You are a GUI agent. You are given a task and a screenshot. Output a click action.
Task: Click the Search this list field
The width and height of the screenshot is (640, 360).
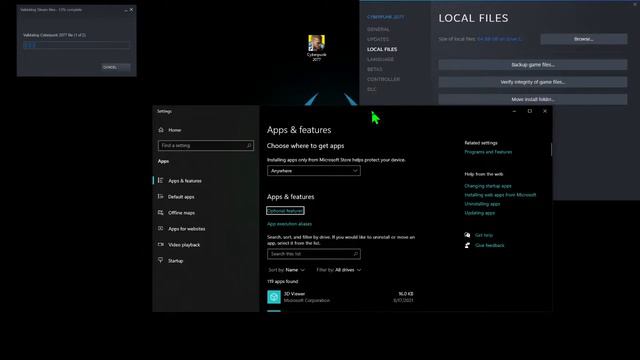pyautogui.click(x=313, y=254)
